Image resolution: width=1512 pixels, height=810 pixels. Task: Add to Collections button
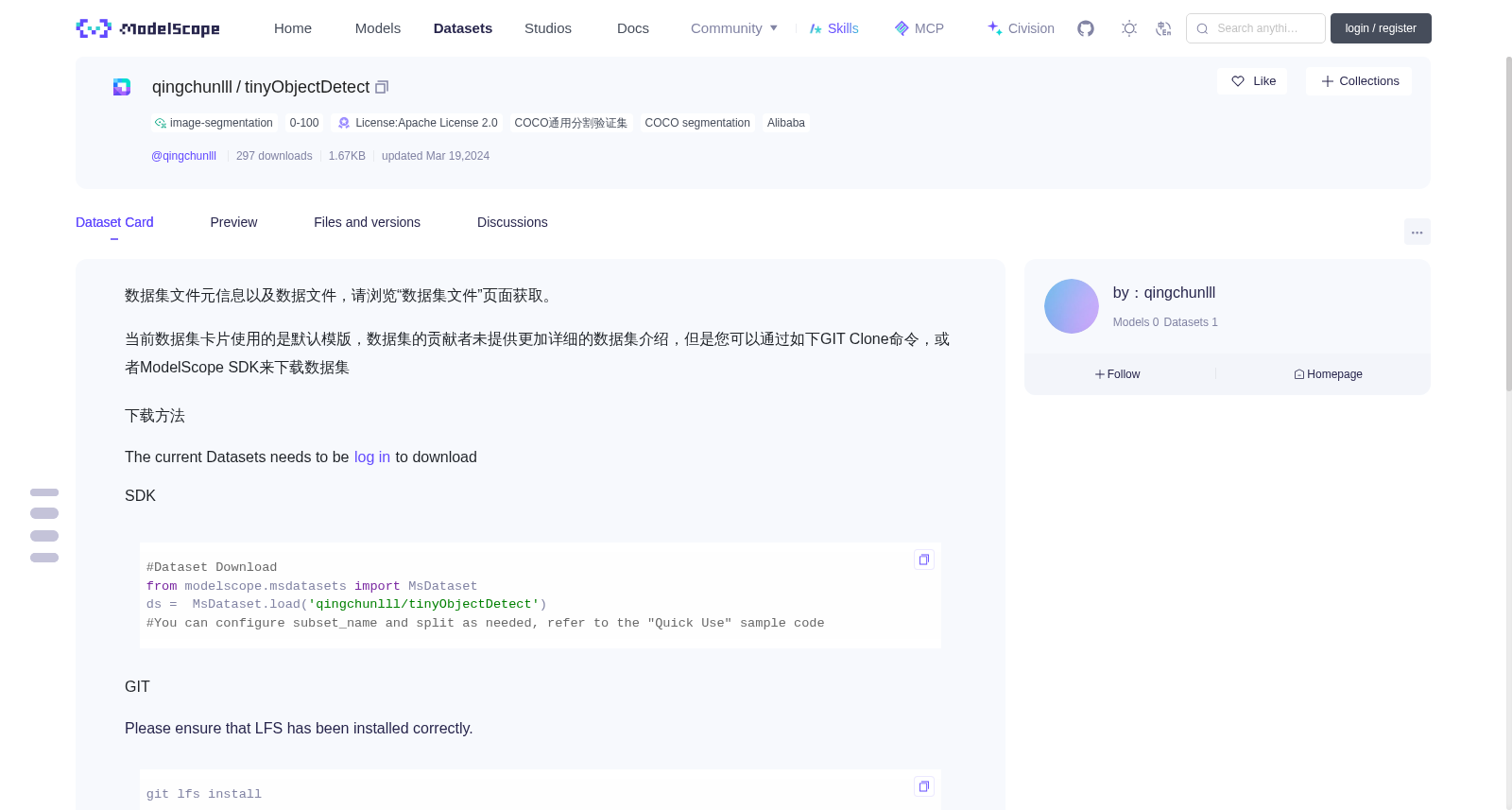[1359, 81]
